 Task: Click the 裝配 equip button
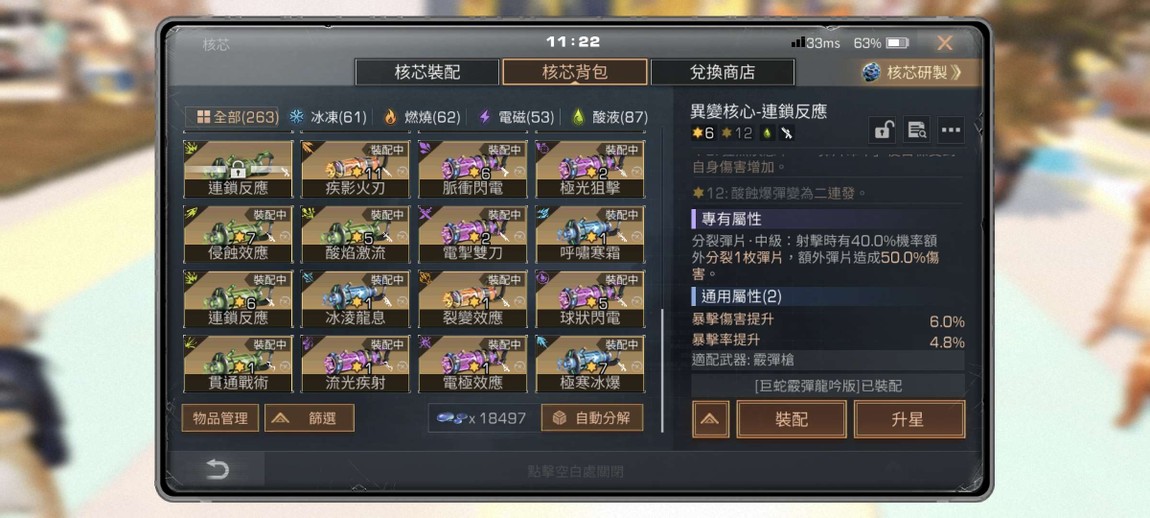click(x=791, y=420)
